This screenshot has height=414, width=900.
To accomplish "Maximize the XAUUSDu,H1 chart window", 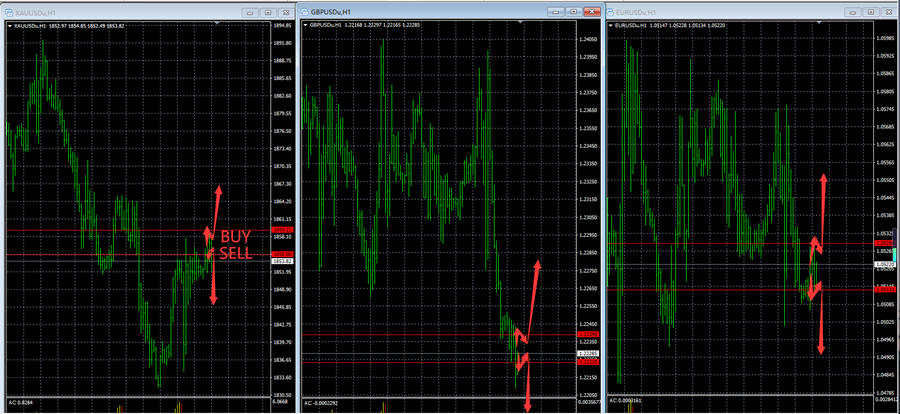I will coord(267,11).
